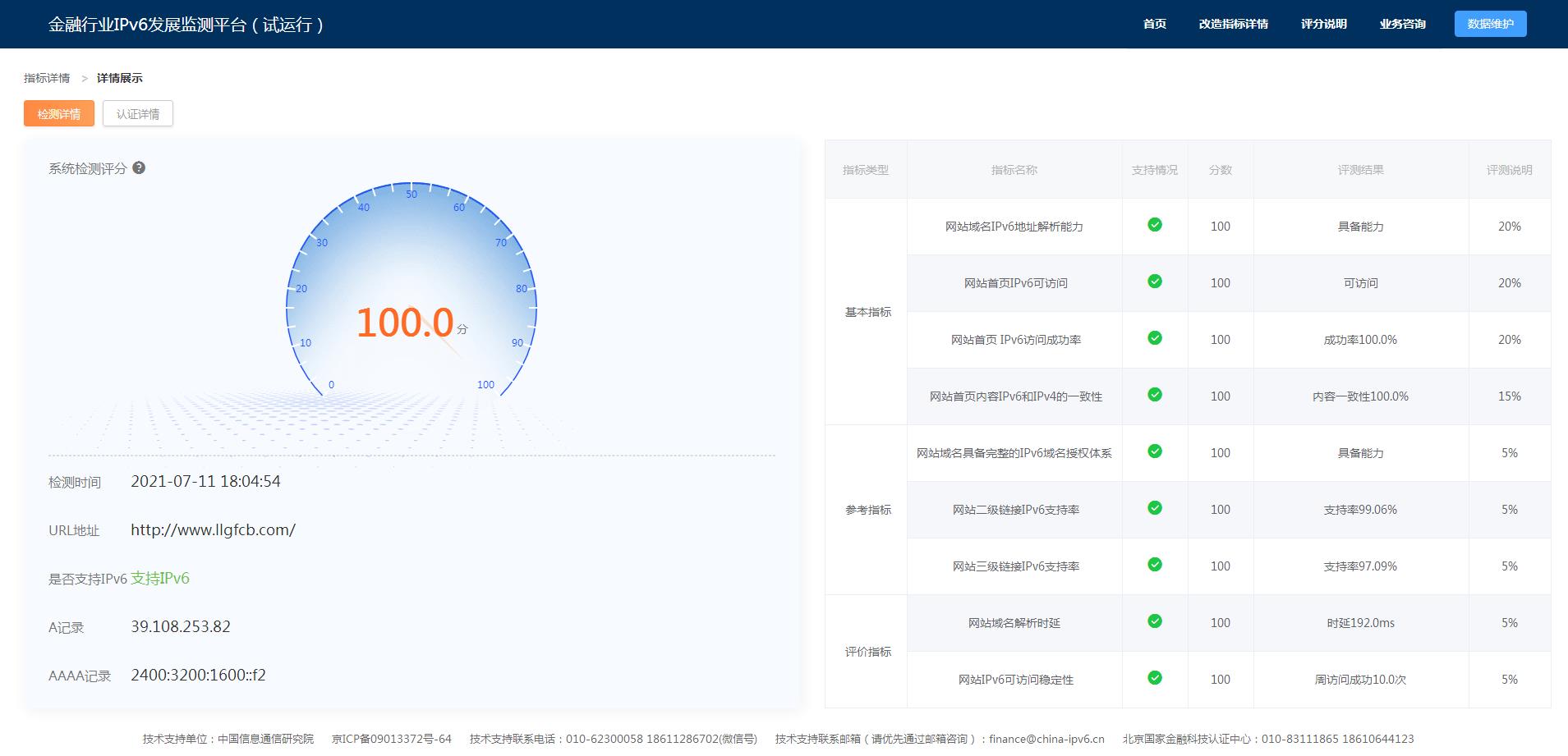The height and width of the screenshot is (756, 1568).
Task: Switch to the 认证详情 tab
Action: [x=138, y=113]
